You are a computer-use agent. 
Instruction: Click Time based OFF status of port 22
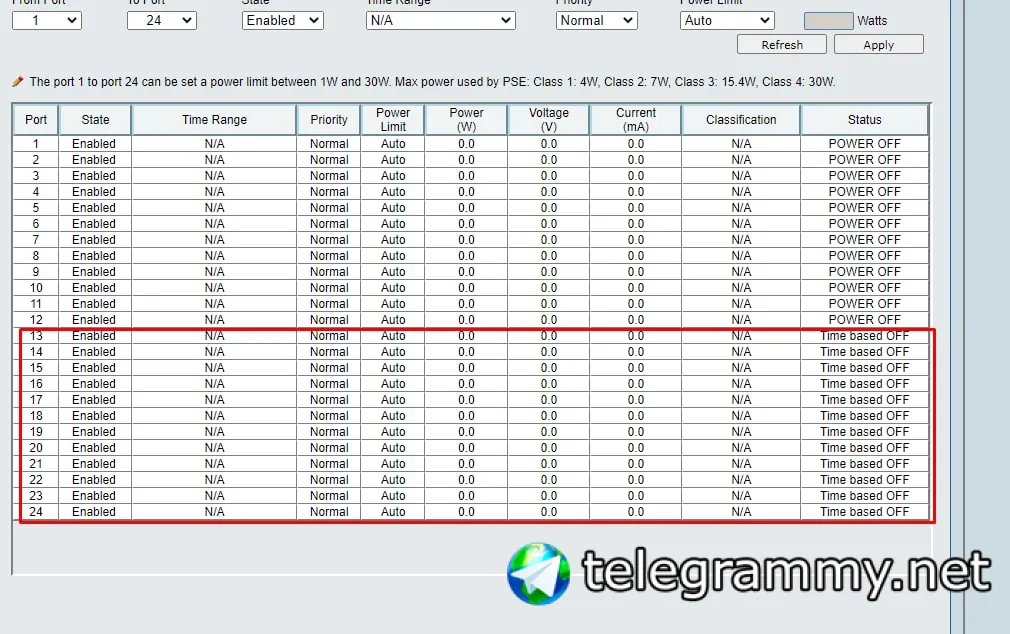coord(864,480)
